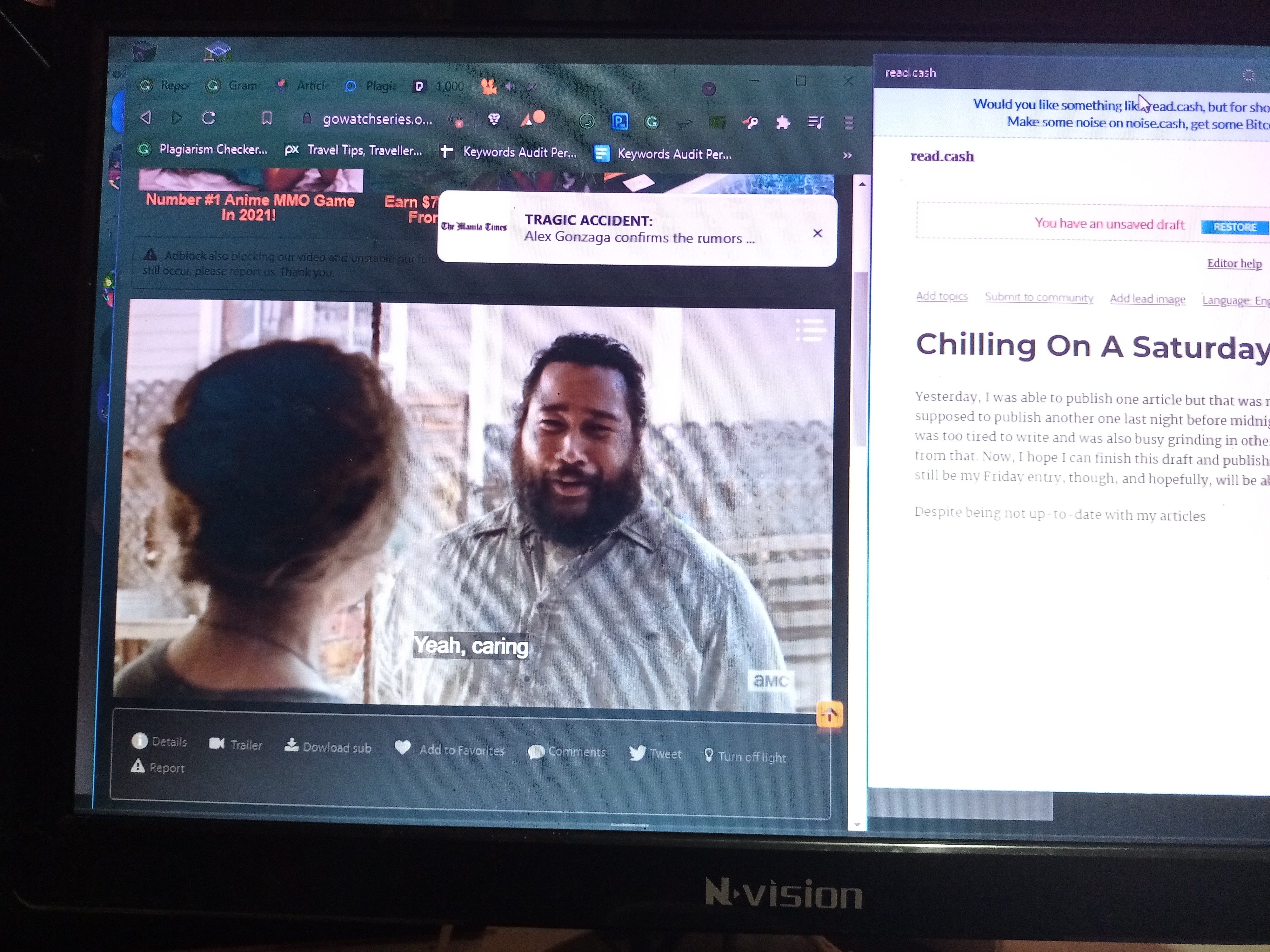Switch to the Repo tab

[x=164, y=85]
